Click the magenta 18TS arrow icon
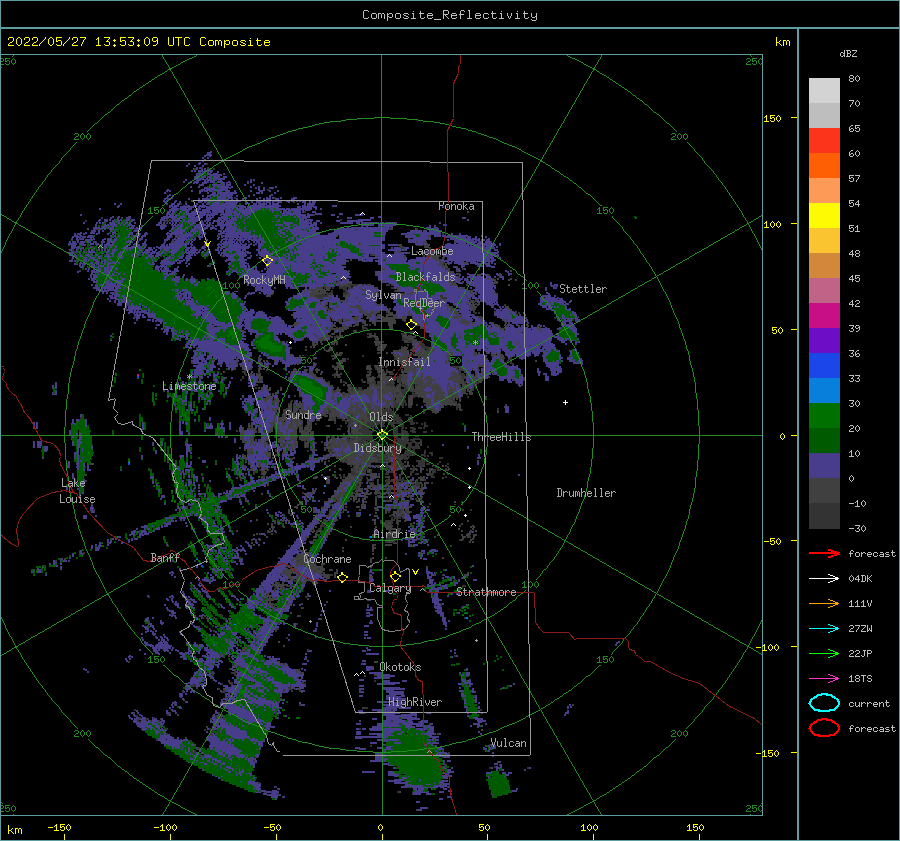The width and height of the screenshot is (900, 841). 824,679
